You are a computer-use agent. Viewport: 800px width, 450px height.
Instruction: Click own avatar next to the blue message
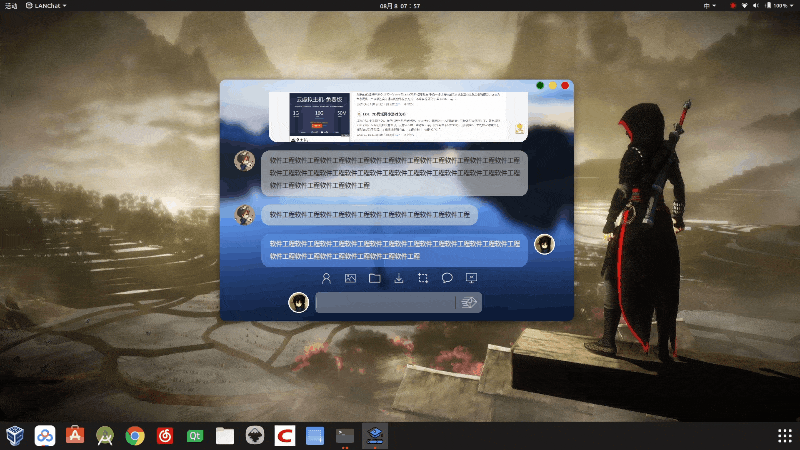pos(544,244)
